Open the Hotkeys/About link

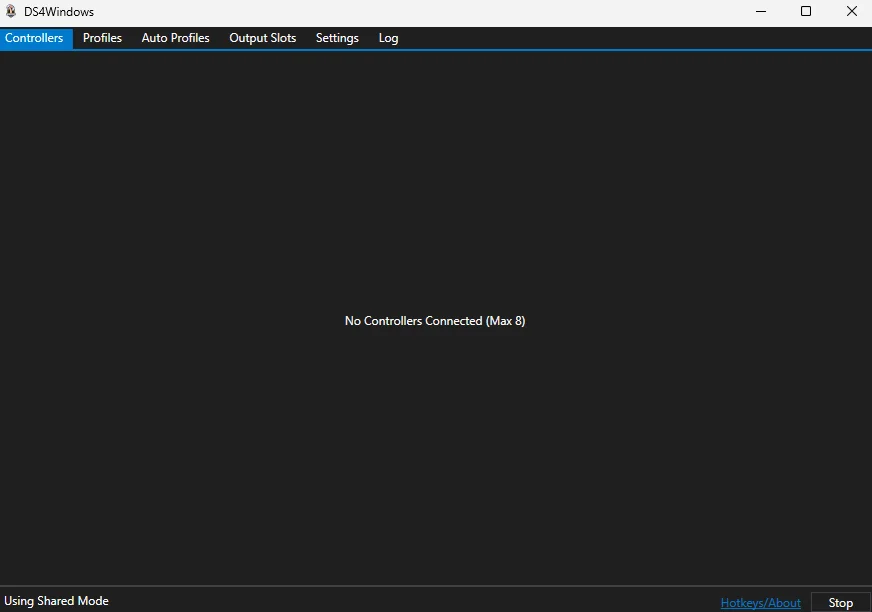761,603
